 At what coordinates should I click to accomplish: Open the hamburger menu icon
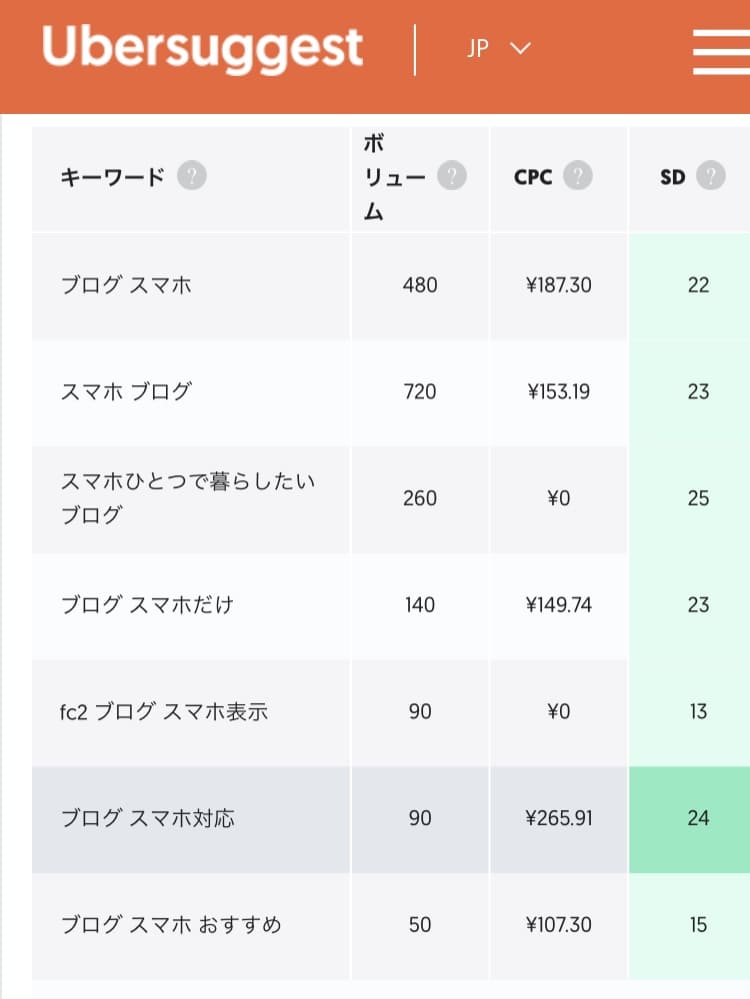click(x=721, y=52)
